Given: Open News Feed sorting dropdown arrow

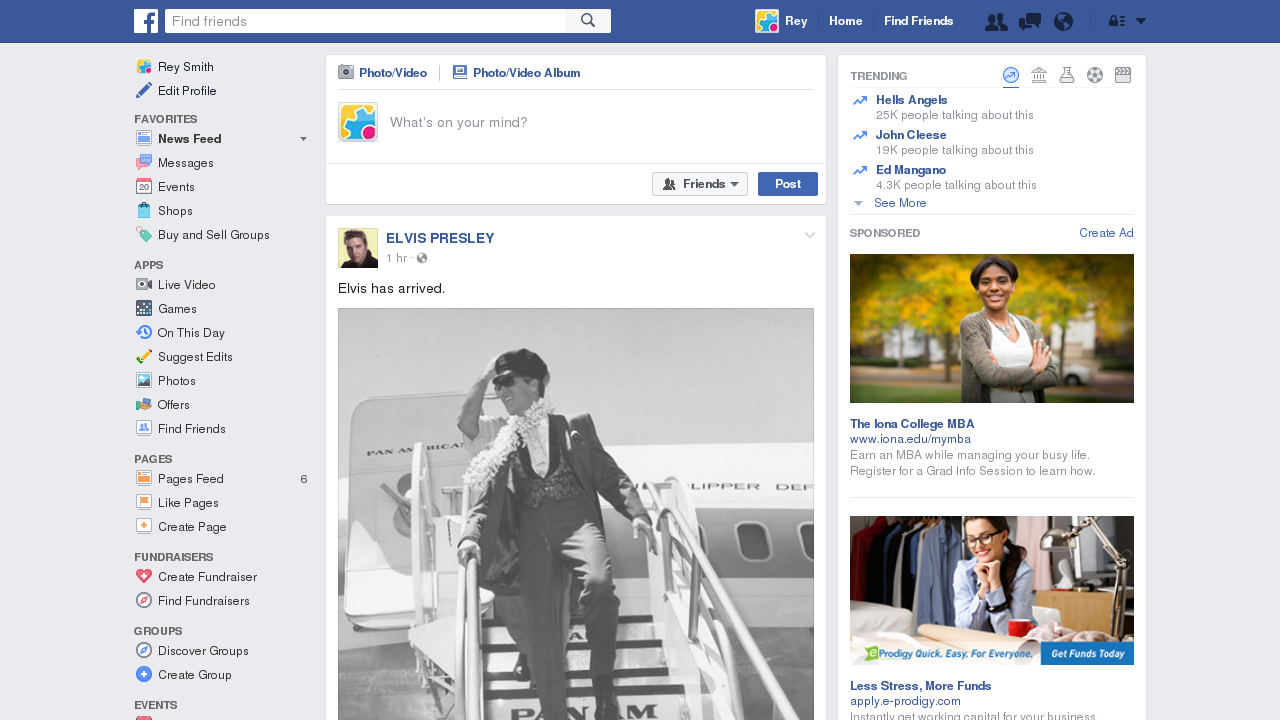Looking at the screenshot, I should pyautogui.click(x=303, y=139).
